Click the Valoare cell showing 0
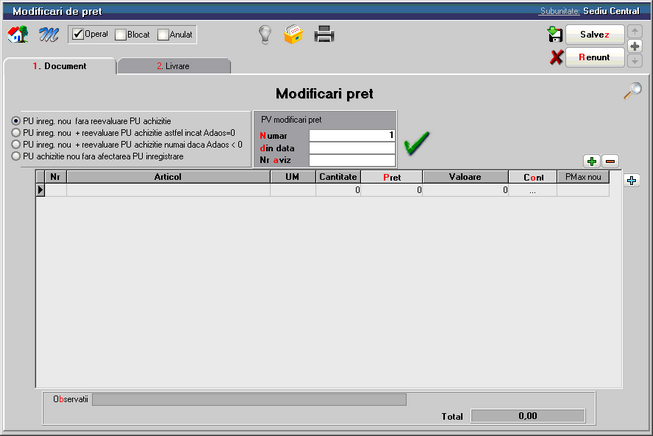The image size is (653, 436). point(466,190)
